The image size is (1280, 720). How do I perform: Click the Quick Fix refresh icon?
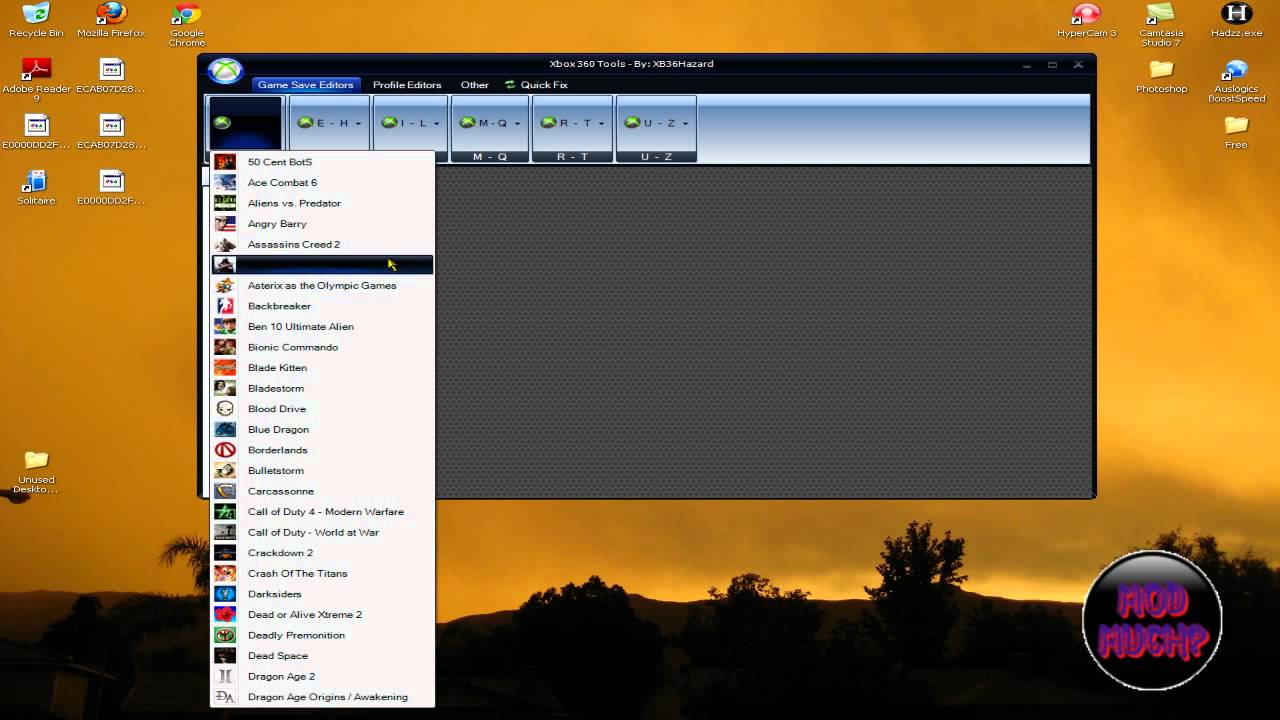click(x=510, y=85)
